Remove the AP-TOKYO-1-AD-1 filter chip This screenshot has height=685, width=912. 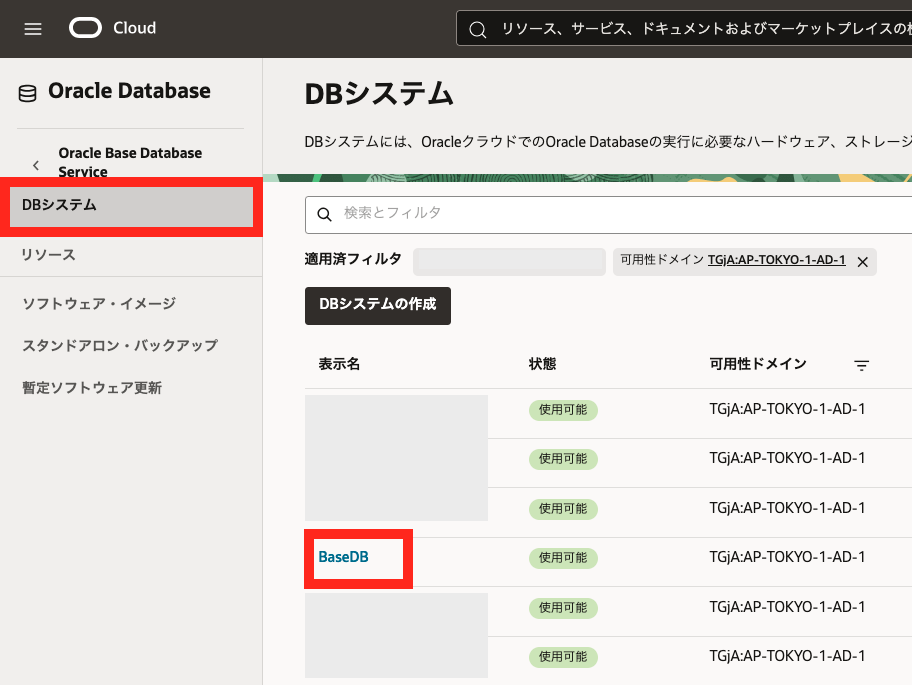(x=862, y=261)
